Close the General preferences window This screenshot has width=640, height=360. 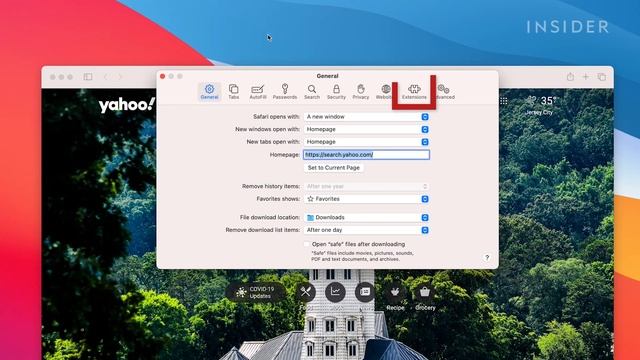tap(162, 76)
